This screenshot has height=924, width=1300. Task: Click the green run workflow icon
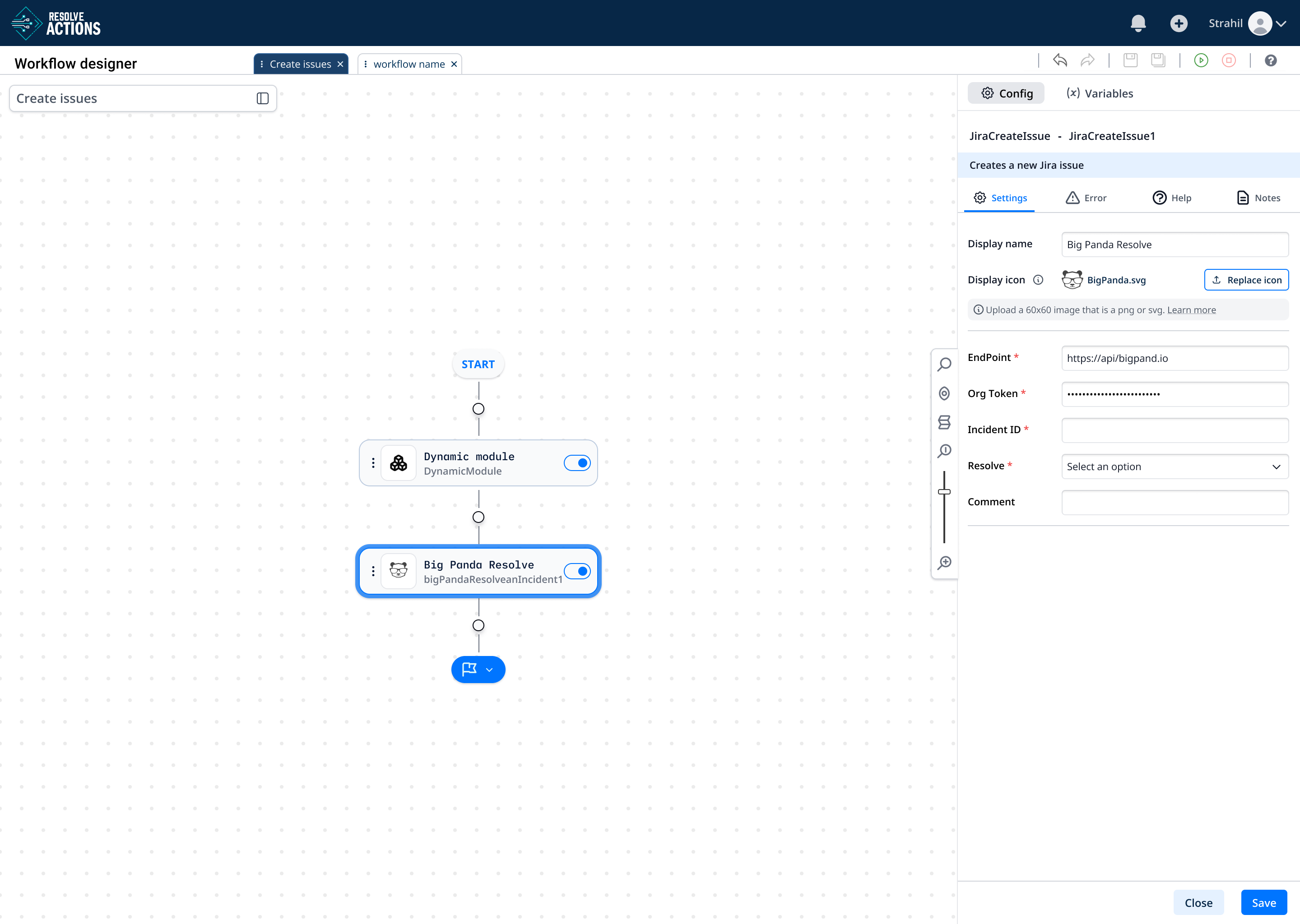[1201, 60]
